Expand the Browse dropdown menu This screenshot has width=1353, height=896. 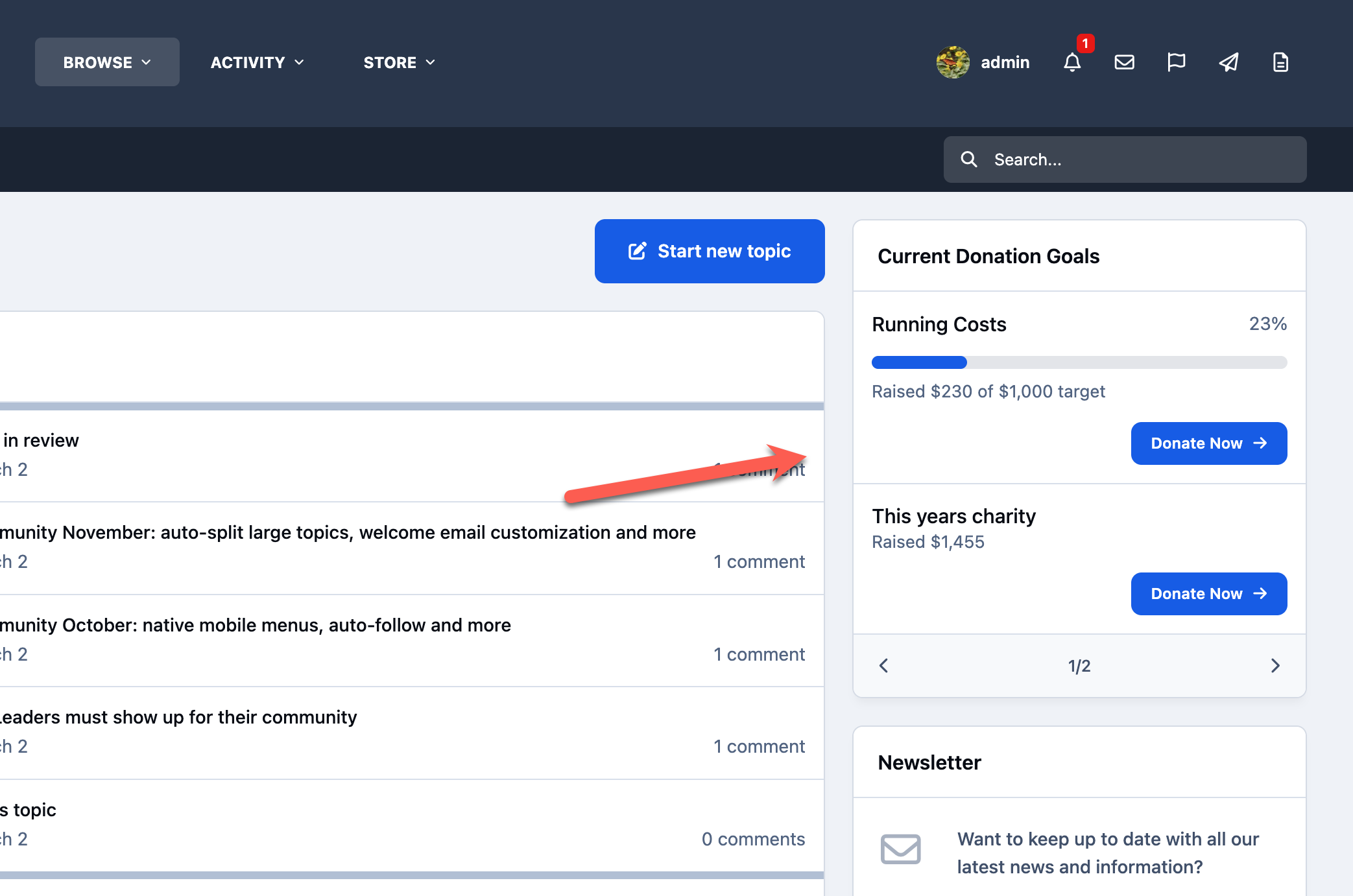coord(107,62)
